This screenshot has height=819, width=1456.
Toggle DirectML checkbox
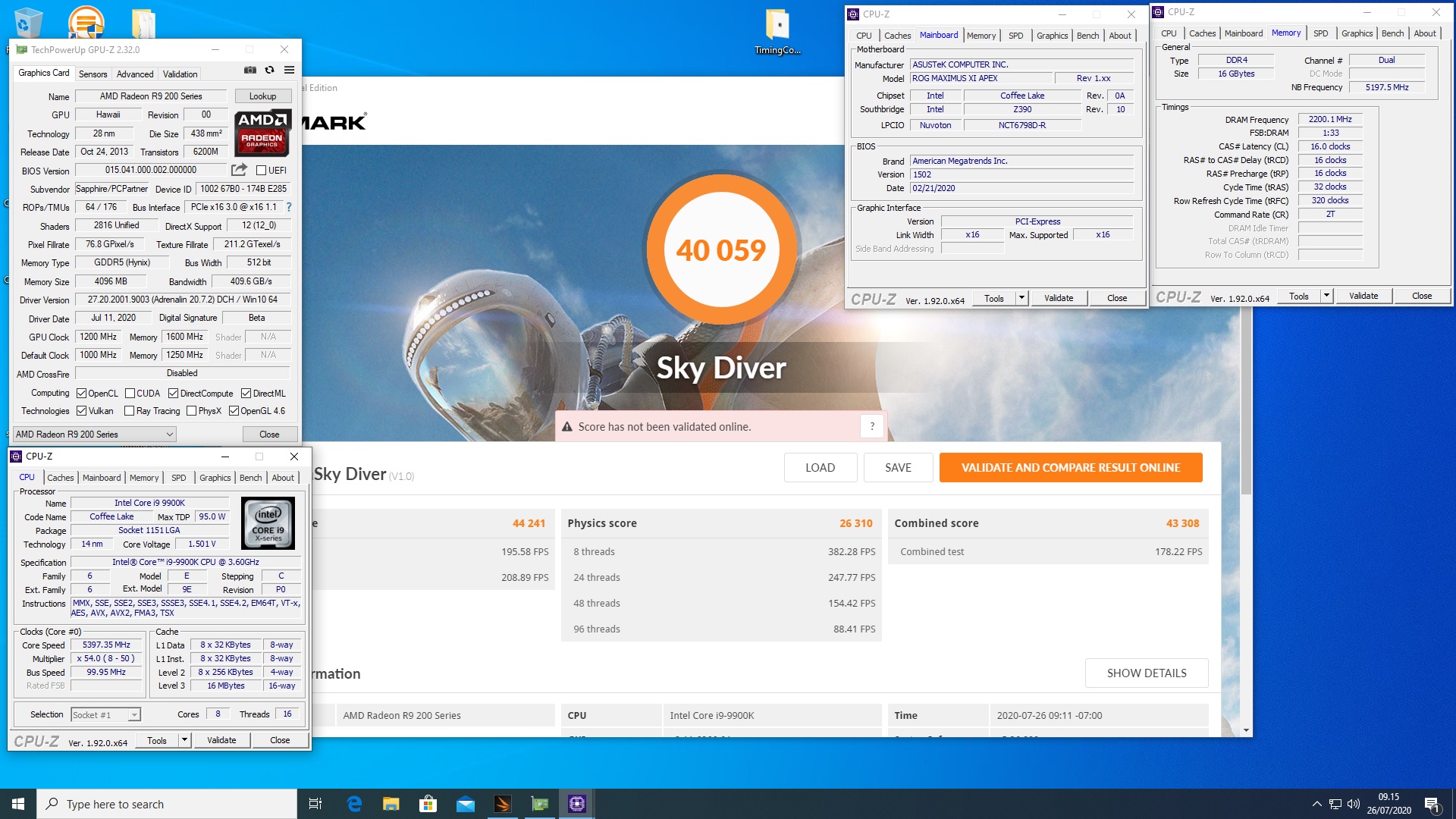point(246,394)
